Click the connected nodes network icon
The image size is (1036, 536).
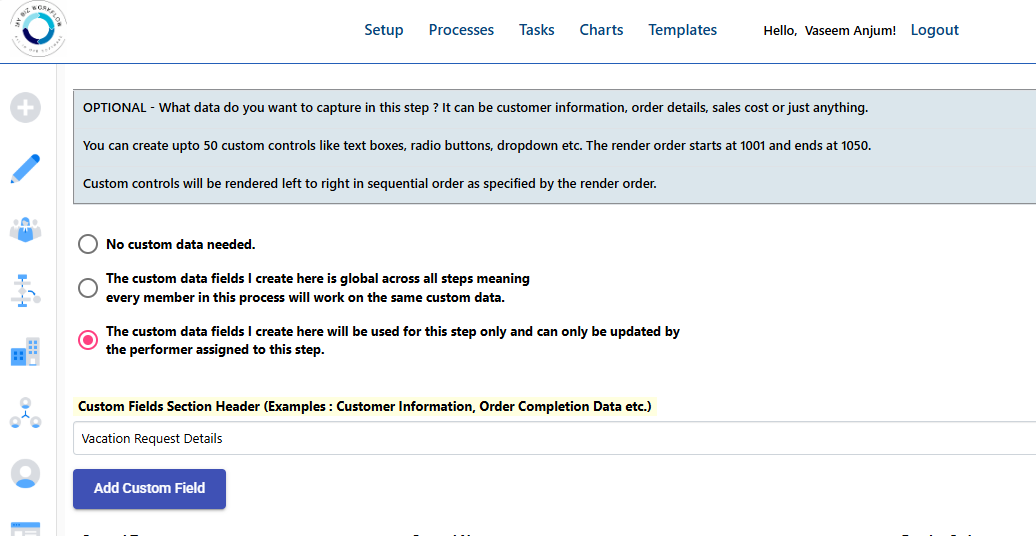tap(25, 412)
